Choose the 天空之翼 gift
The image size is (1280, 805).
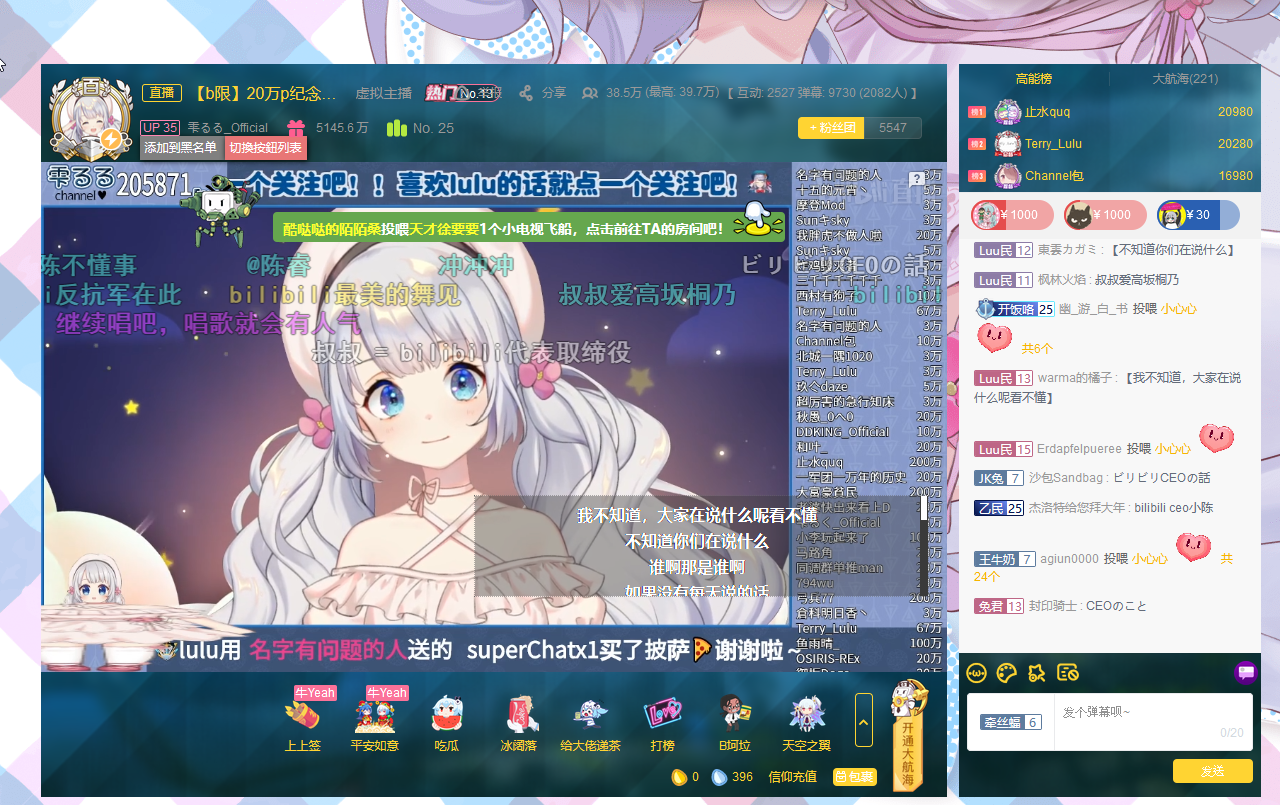(806, 714)
